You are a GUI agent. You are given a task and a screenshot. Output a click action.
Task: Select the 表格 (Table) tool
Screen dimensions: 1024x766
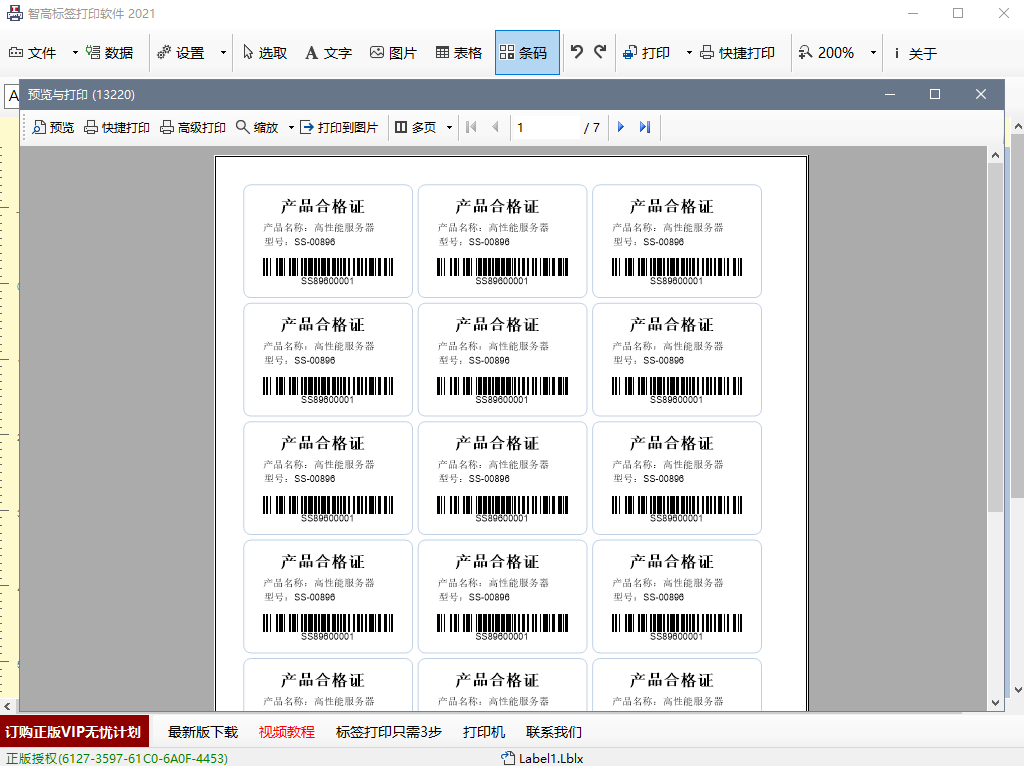coord(458,53)
